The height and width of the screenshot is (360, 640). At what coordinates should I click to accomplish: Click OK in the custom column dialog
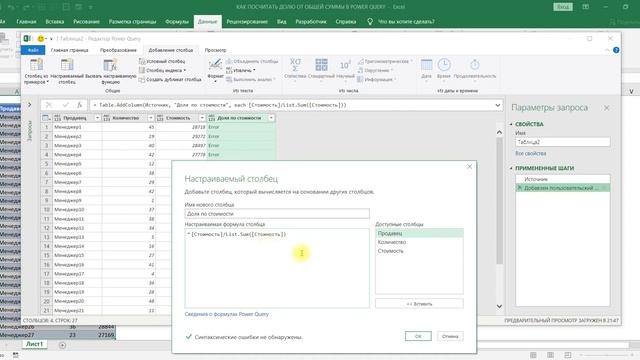coord(418,336)
